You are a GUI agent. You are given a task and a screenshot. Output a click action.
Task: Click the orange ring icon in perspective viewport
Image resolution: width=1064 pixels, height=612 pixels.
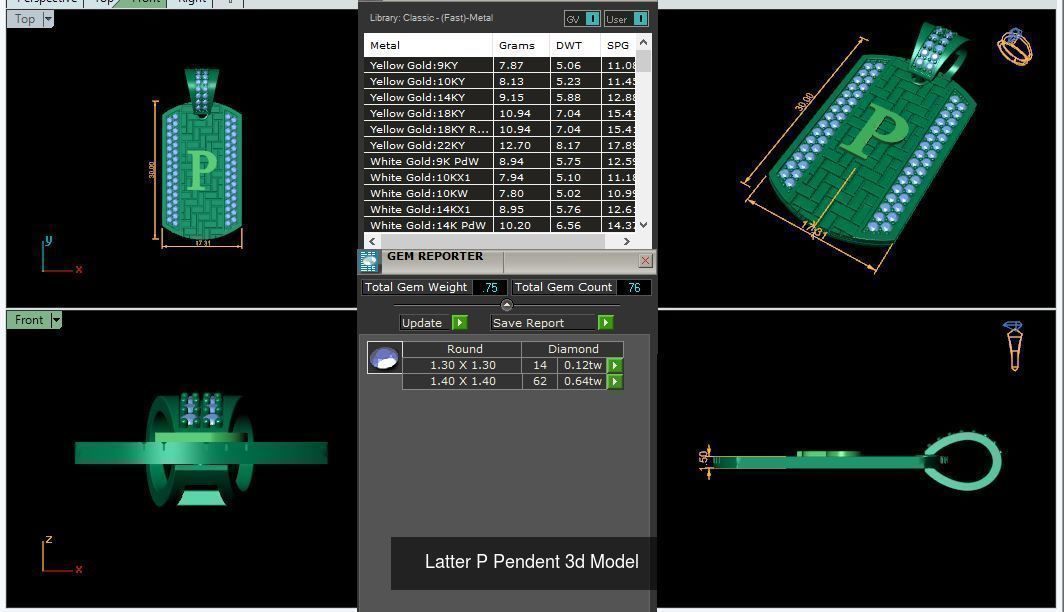pyautogui.click(x=1014, y=47)
